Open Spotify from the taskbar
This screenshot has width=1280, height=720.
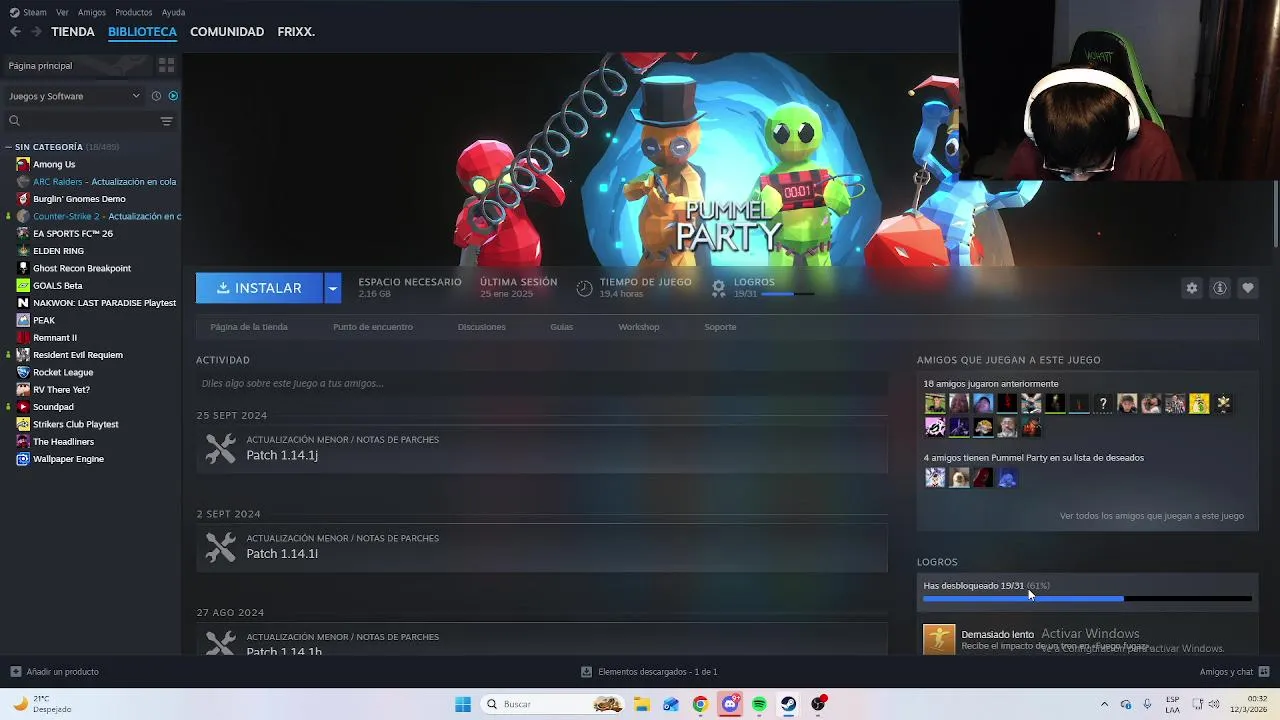pyautogui.click(x=759, y=704)
